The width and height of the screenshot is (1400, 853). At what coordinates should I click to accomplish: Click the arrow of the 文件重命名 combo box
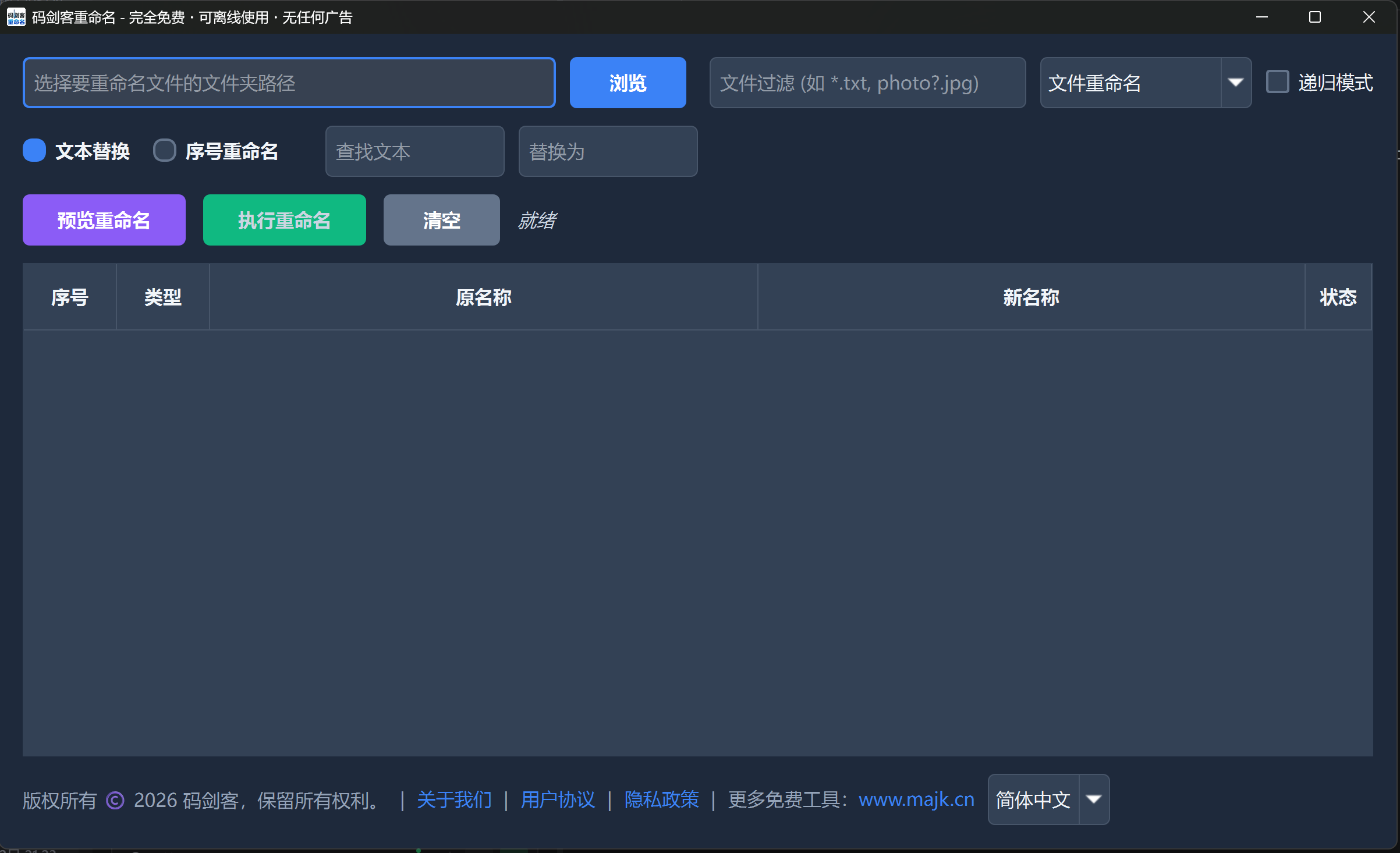point(1236,83)
